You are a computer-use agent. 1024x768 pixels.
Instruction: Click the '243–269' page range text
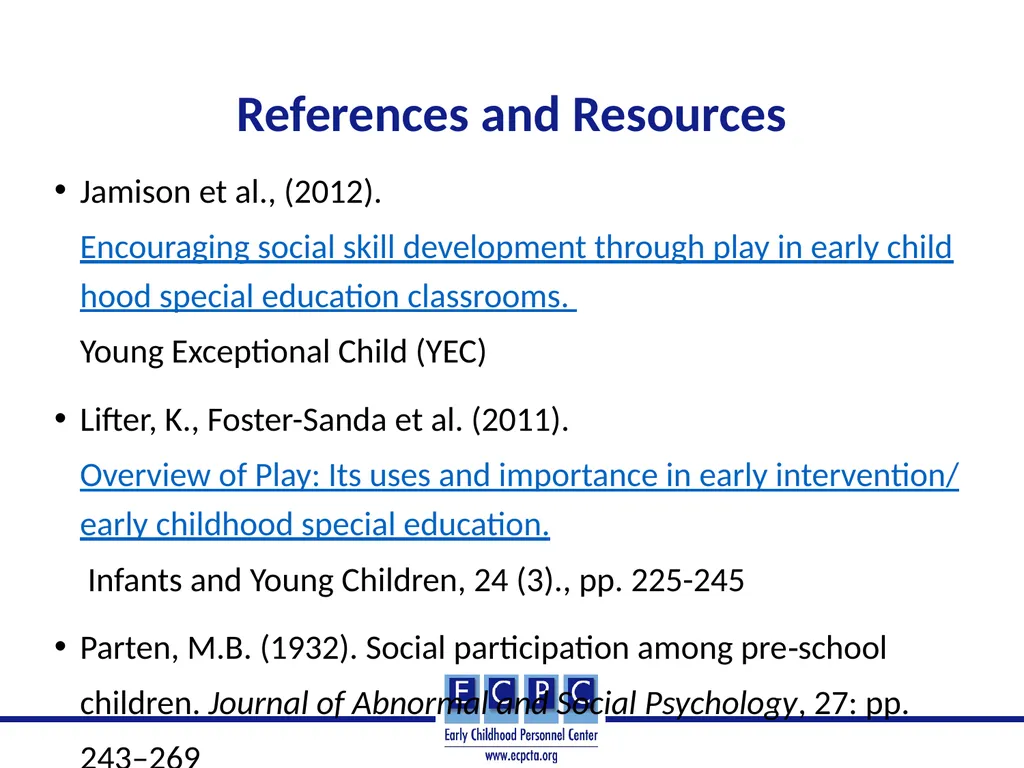coord(140,758)
